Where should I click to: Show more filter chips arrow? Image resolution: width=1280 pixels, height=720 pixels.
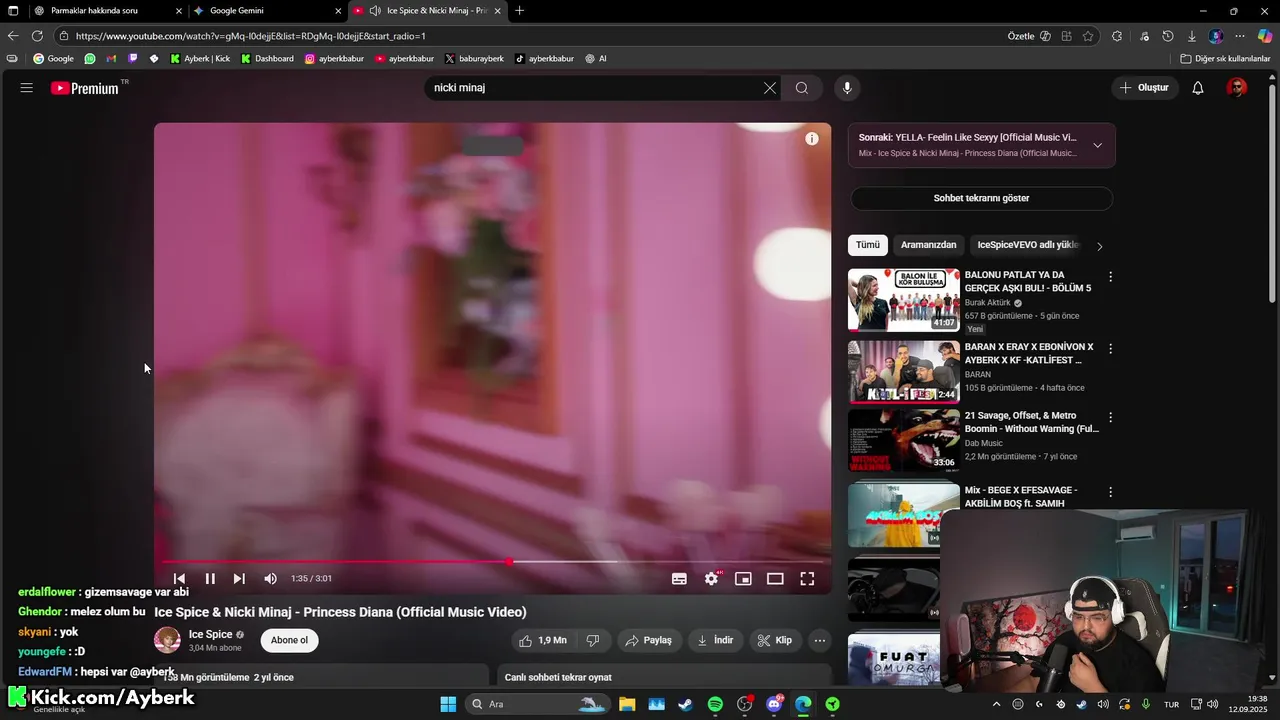pyautogui.click(x=1100, y=246)
